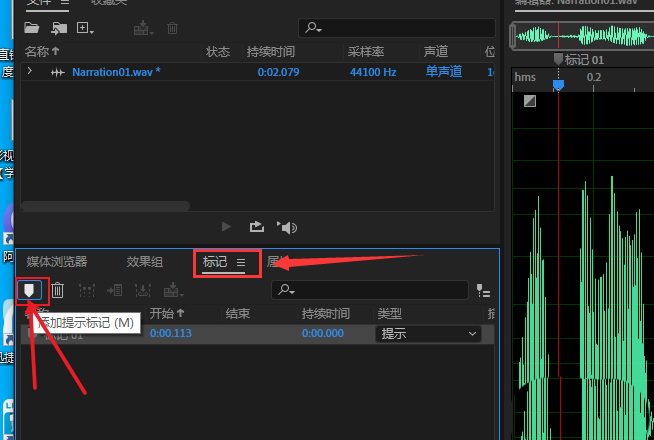This screenshot has height=440, width=654.
Task: Click the Files panel search field
Action: click(397, 28)
